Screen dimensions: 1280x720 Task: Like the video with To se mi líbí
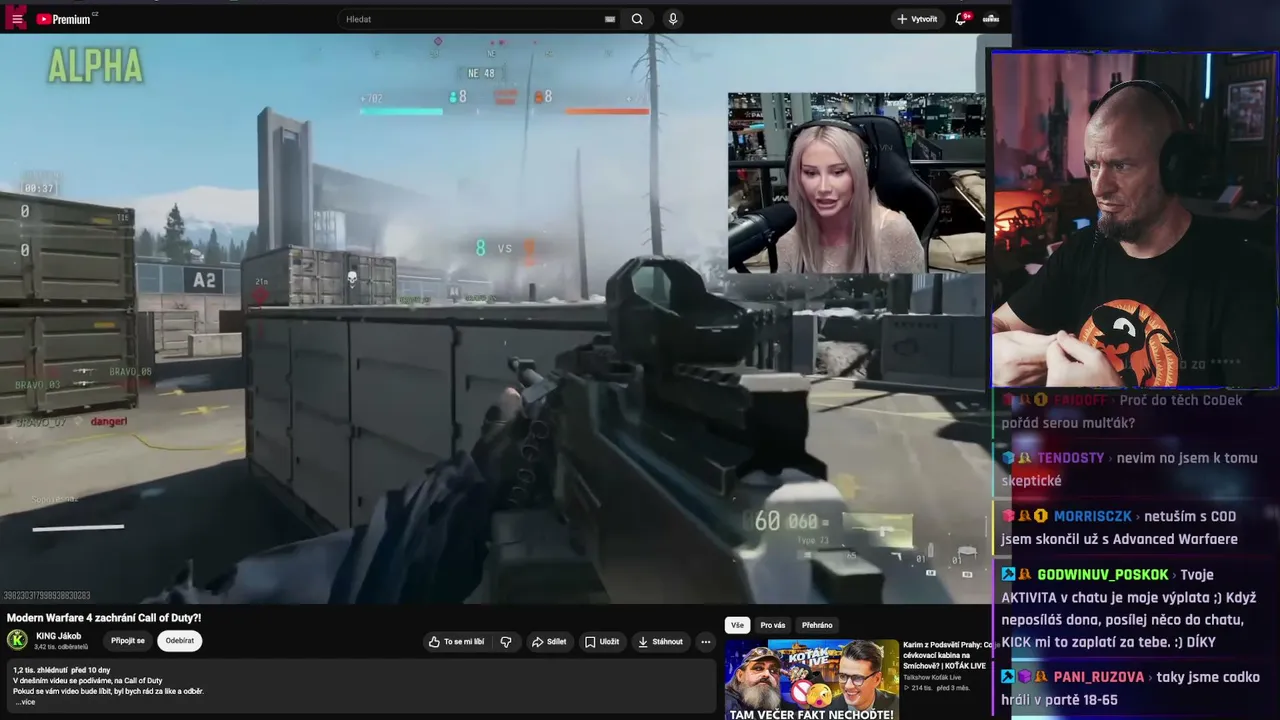click(x=456, y=642)
